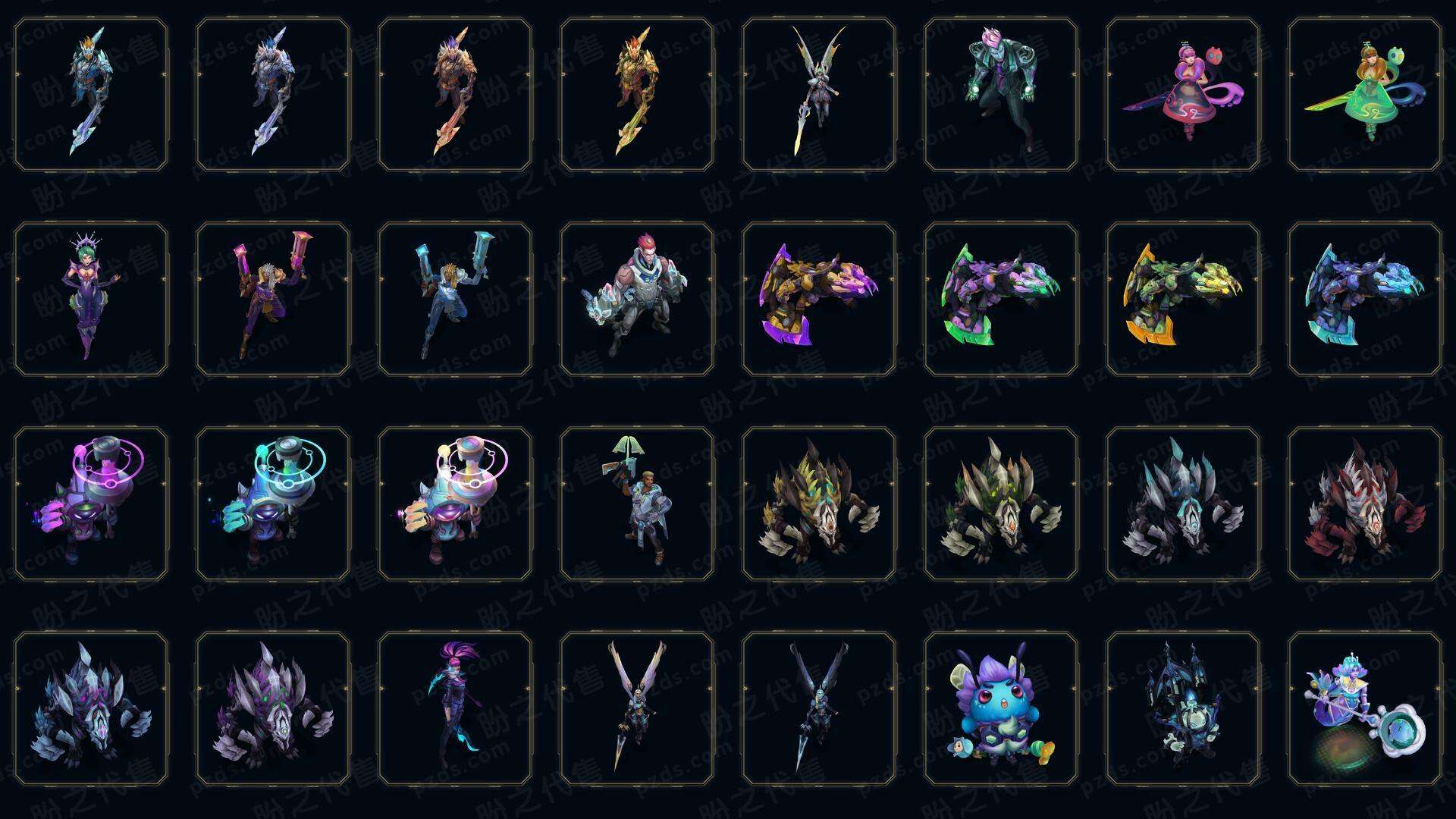1456x819 pixels.
Task: Pick the dual pink-cannon gunner skin
Action: pos(273,299)
